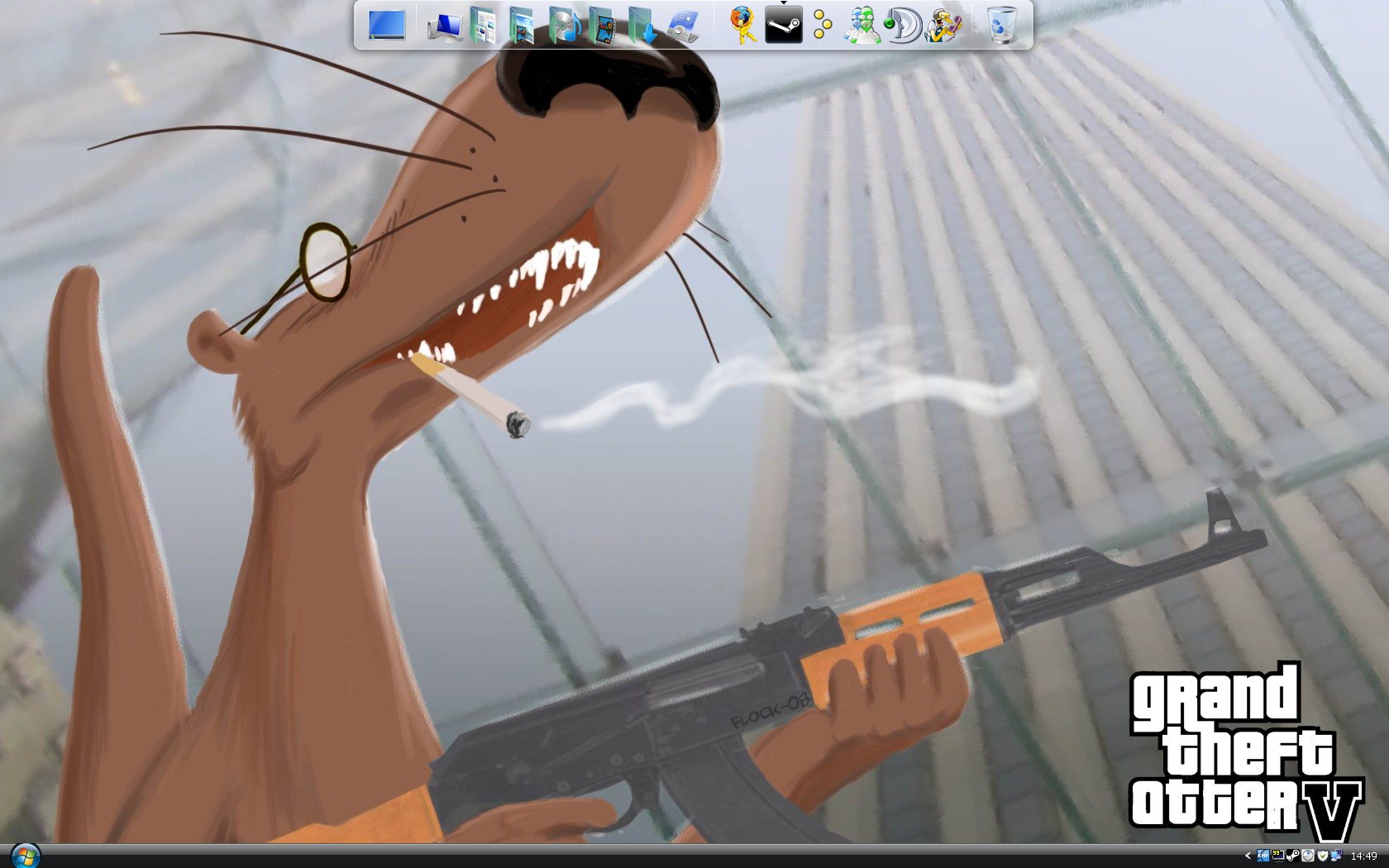Launch Steam from the dock
The image size is (1389, 868).
(x=783, y=25)
